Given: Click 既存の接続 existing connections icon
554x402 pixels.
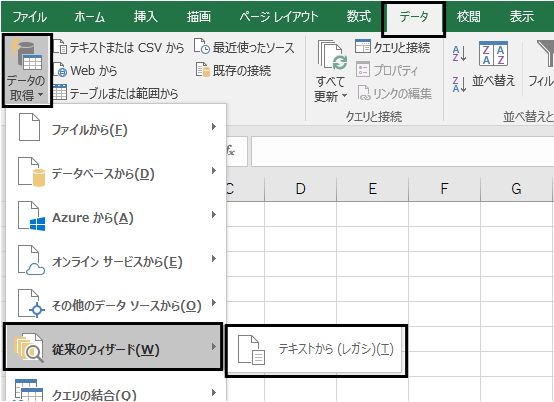Looking at the screenshot, I should tap(202, 70).
